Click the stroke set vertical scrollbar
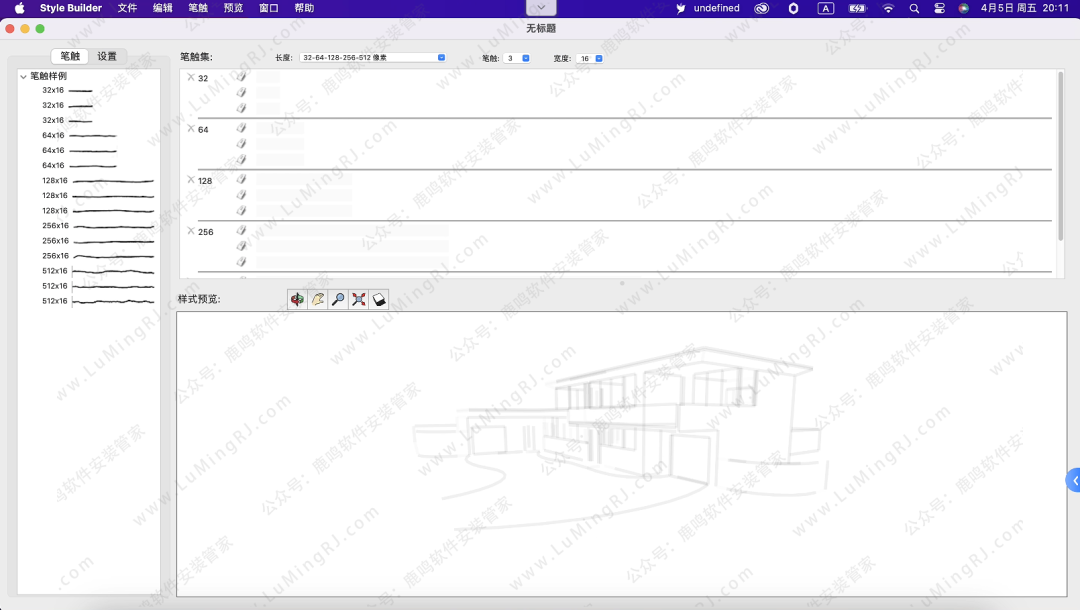Screen dimensions: 1080x610 tap(1060, 155)
